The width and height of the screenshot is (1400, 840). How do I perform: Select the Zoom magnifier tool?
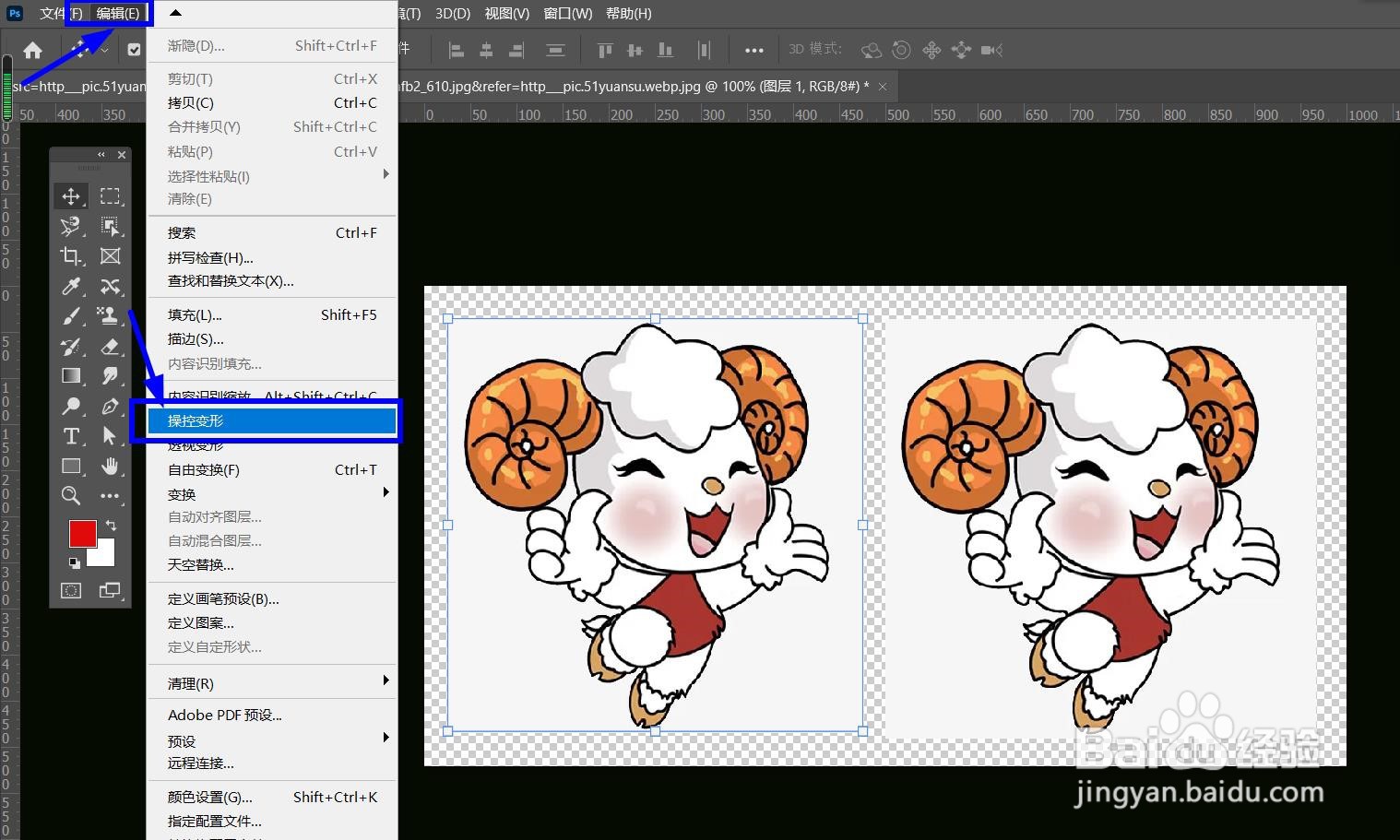point(71,496)
